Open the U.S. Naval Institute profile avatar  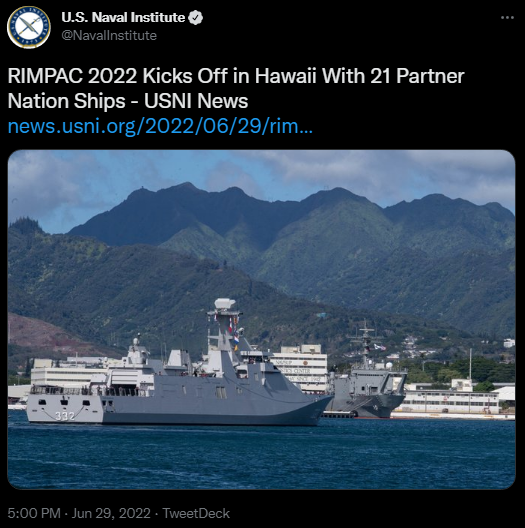click(29, 27)
